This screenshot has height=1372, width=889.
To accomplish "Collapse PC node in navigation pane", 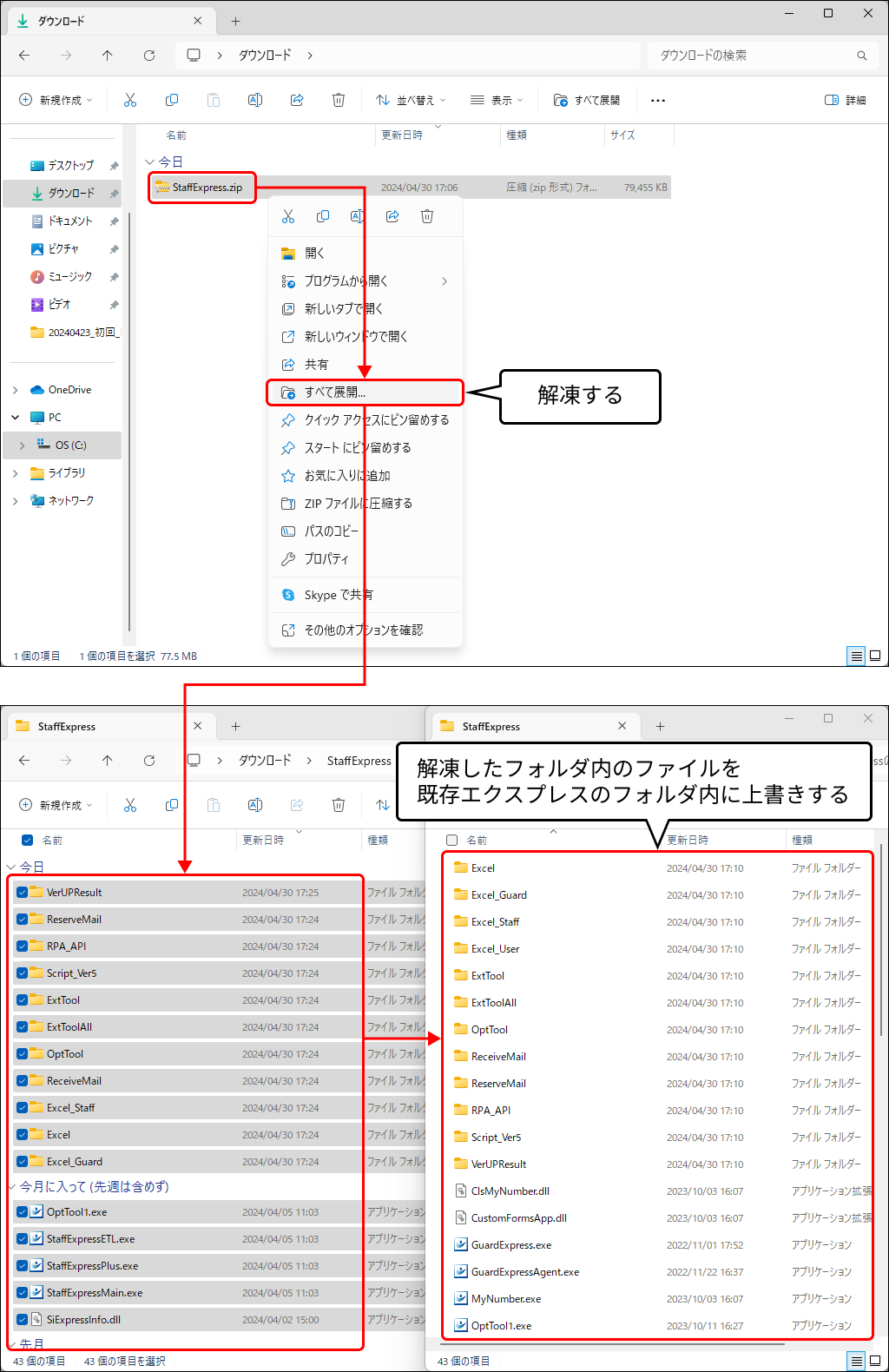I will [x=15, y=418].
